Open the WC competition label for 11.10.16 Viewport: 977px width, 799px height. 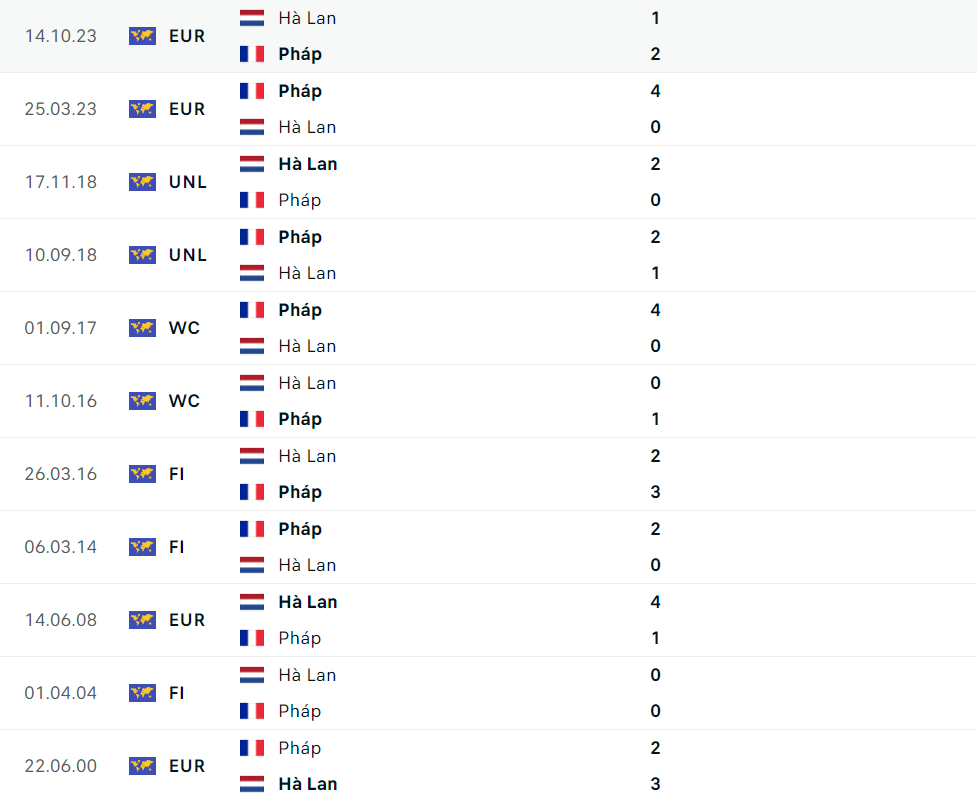(184, 401)
